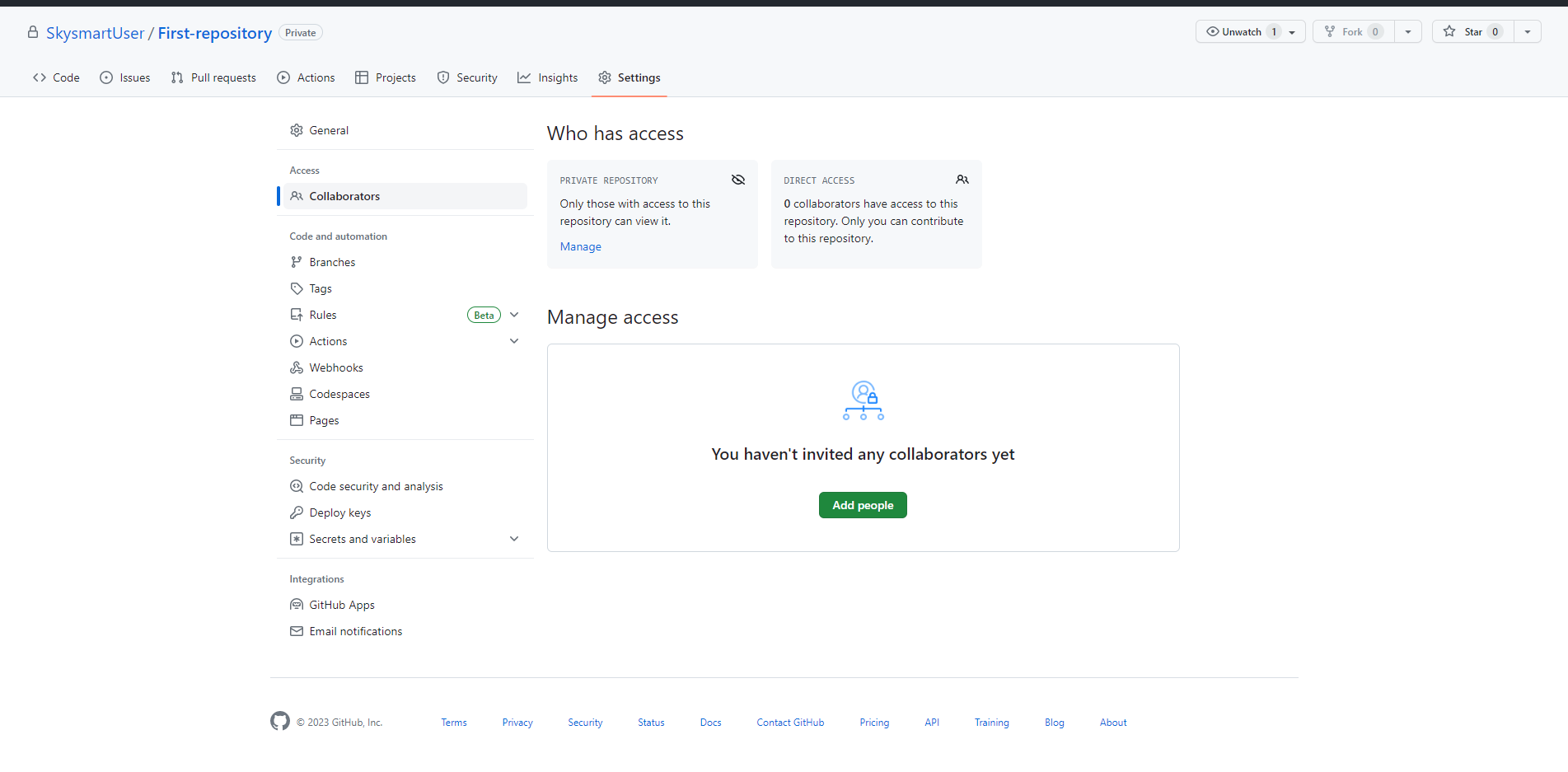Expand the Rules chevron
Image resolution: width=1568 pixels, height=772 pixels.
pos(514,315)
